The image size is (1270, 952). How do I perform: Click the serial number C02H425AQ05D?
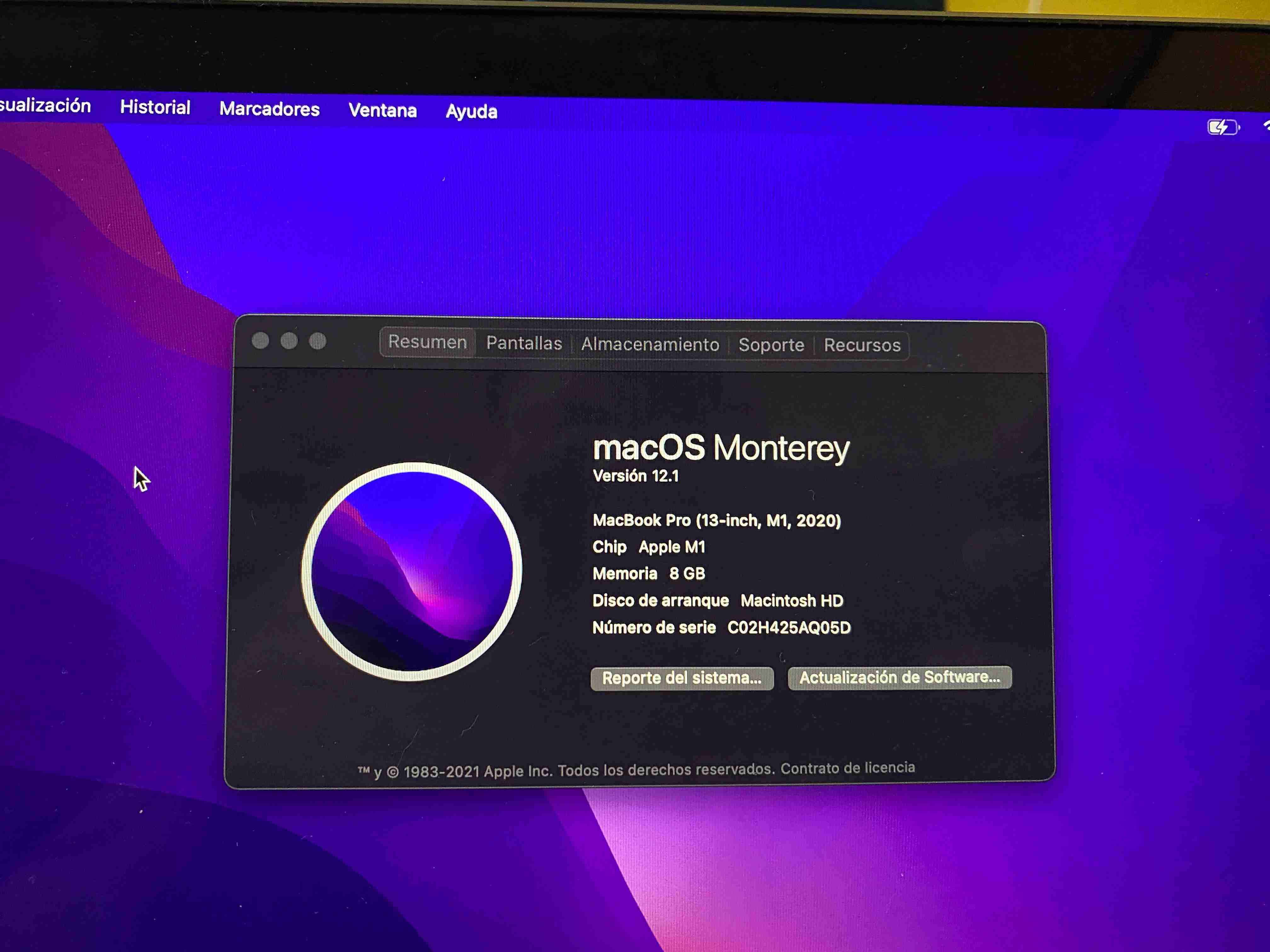tap(789, 627)
